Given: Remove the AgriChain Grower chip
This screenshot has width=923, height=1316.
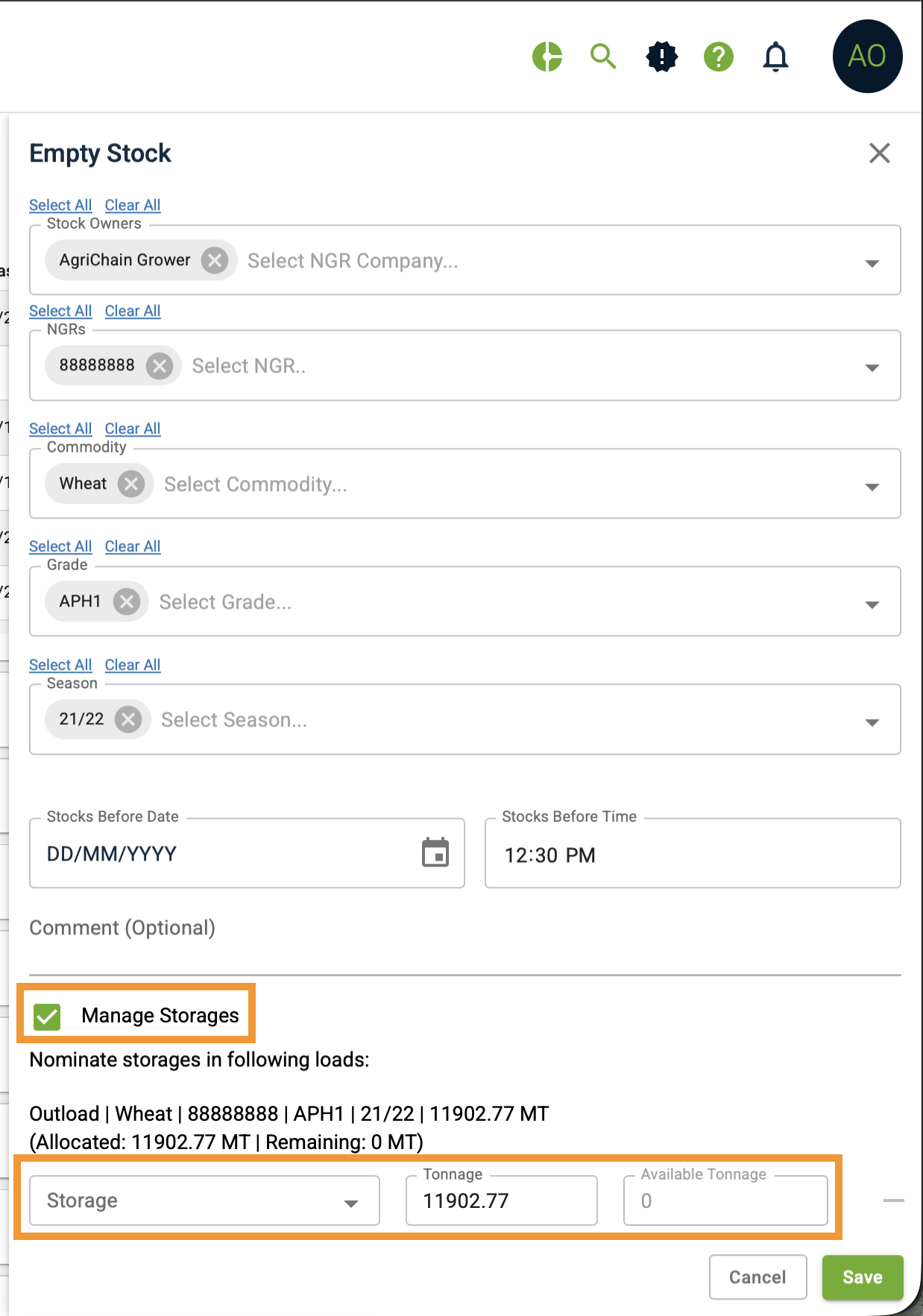Looking at the screenshot, I should [215, 260].
